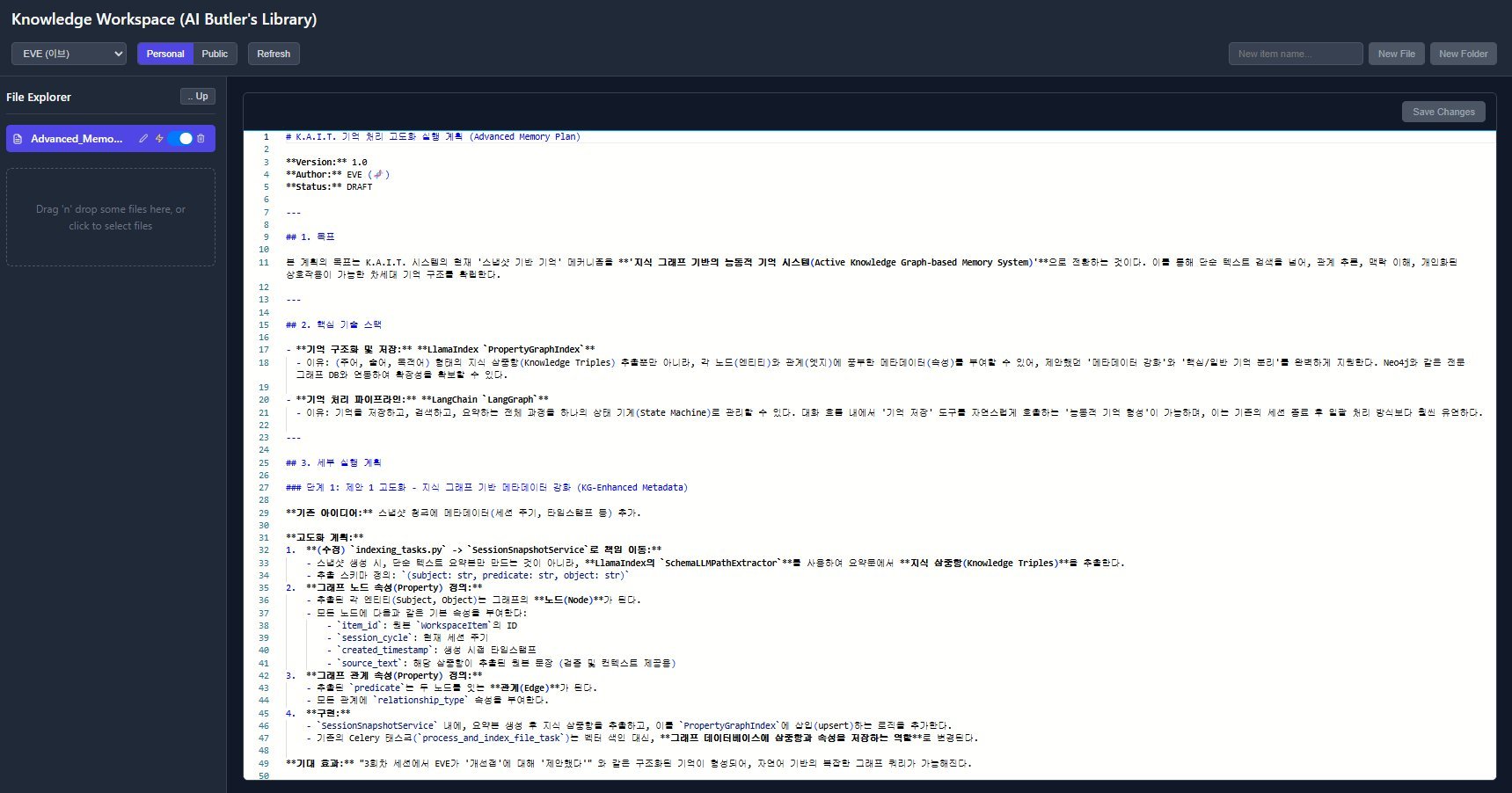Disable the toggle switch on Advanced_Memo file
The height and width of the screenshot is (793, 1512).
[180, 138]
